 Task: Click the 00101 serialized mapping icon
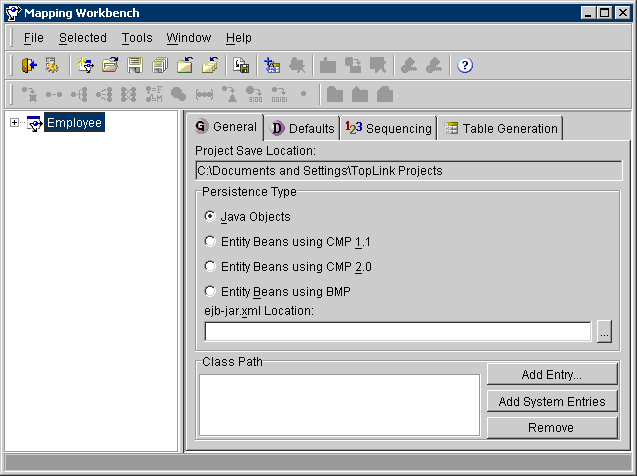tap(279, 94)
